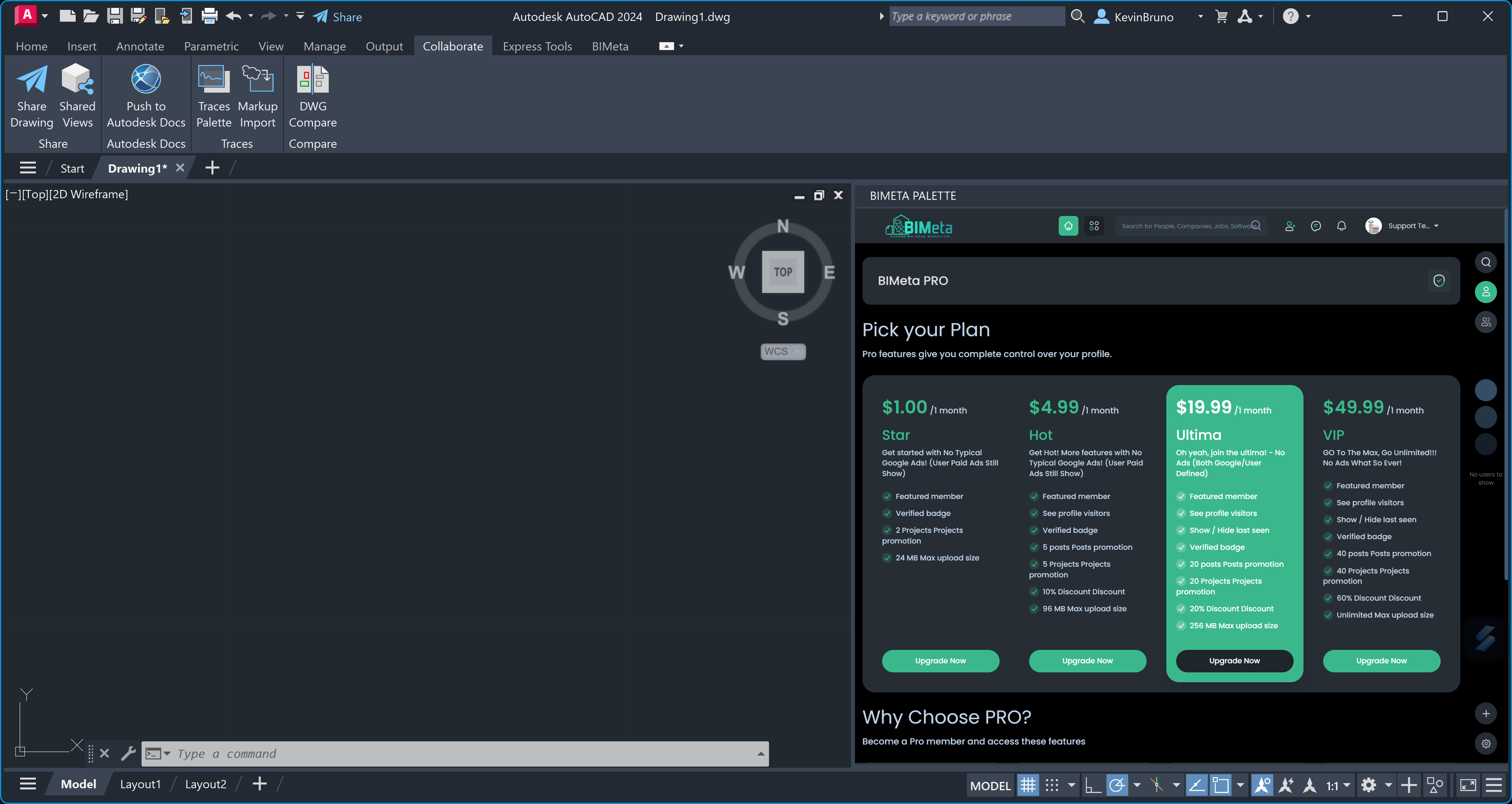Open BIMeta notifications bell
Viewport: 1512px width, 804px height.
click(x=1342, y=226)
